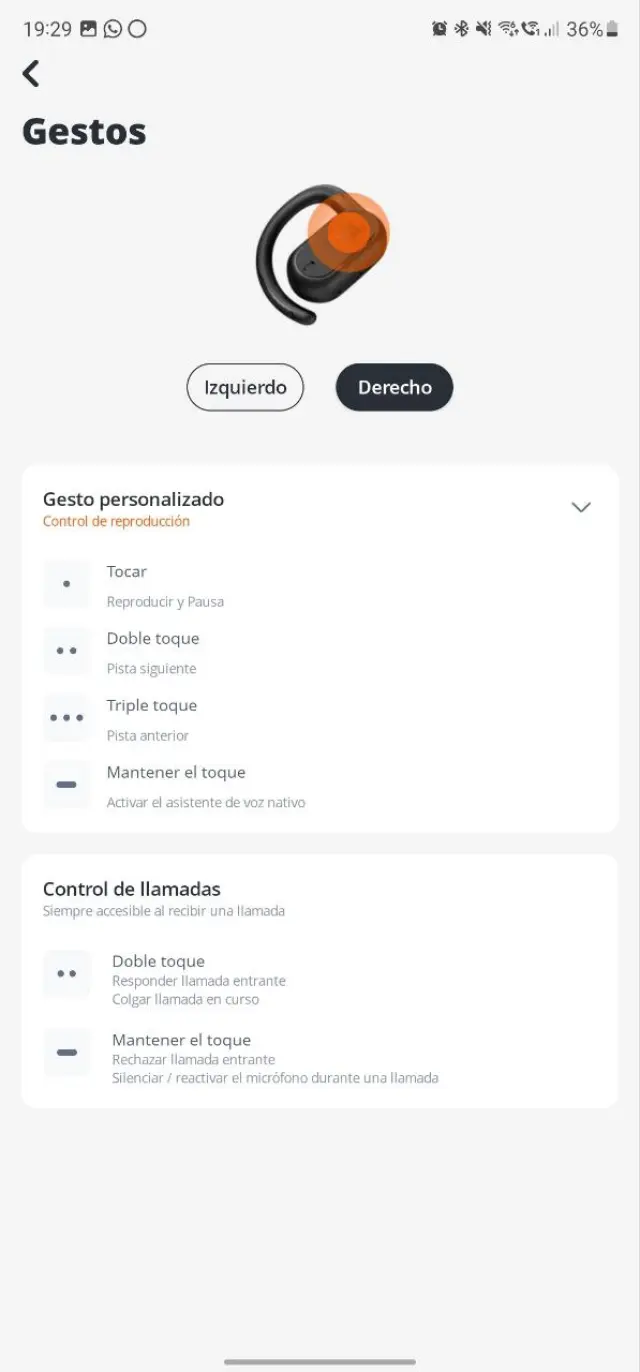Tap the bottom home gesture bar
Screen dimensions: 640x1372
coord(320,1361)
